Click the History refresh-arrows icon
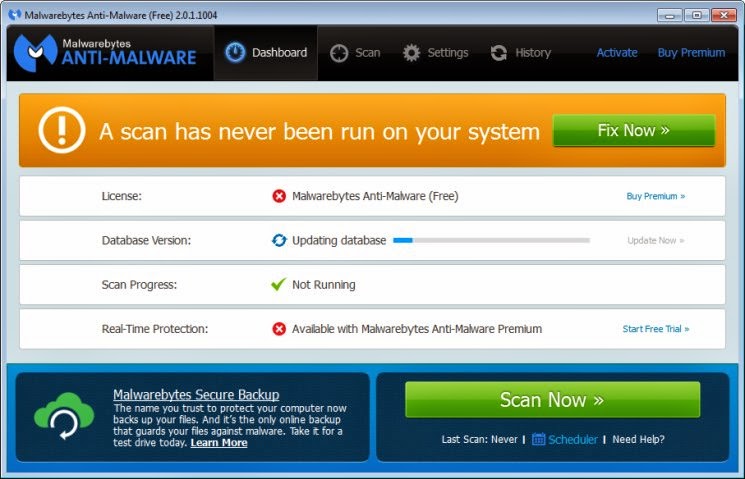This screenshot has width=745, height=479. (x=499, y=53)
